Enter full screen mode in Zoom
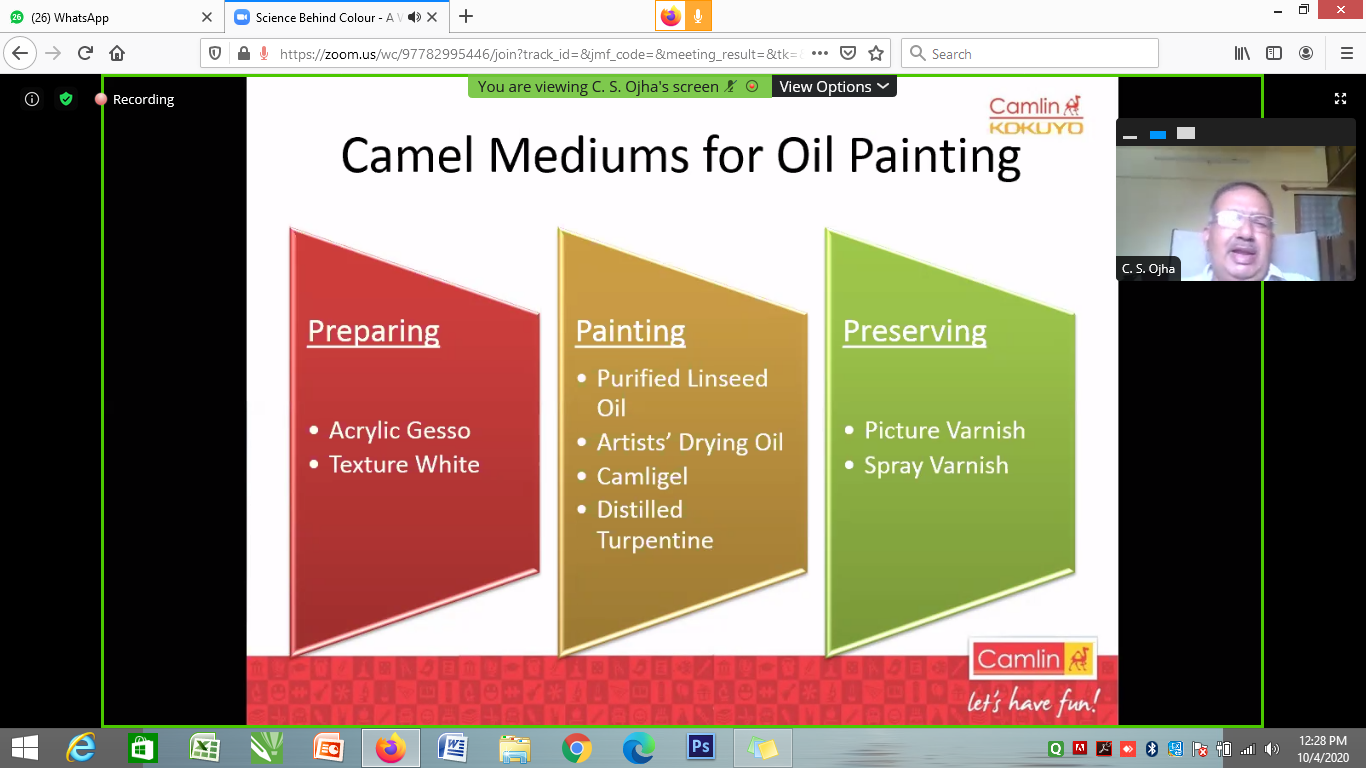This screenshot has height=768, width=1366. coord(1340,99)
